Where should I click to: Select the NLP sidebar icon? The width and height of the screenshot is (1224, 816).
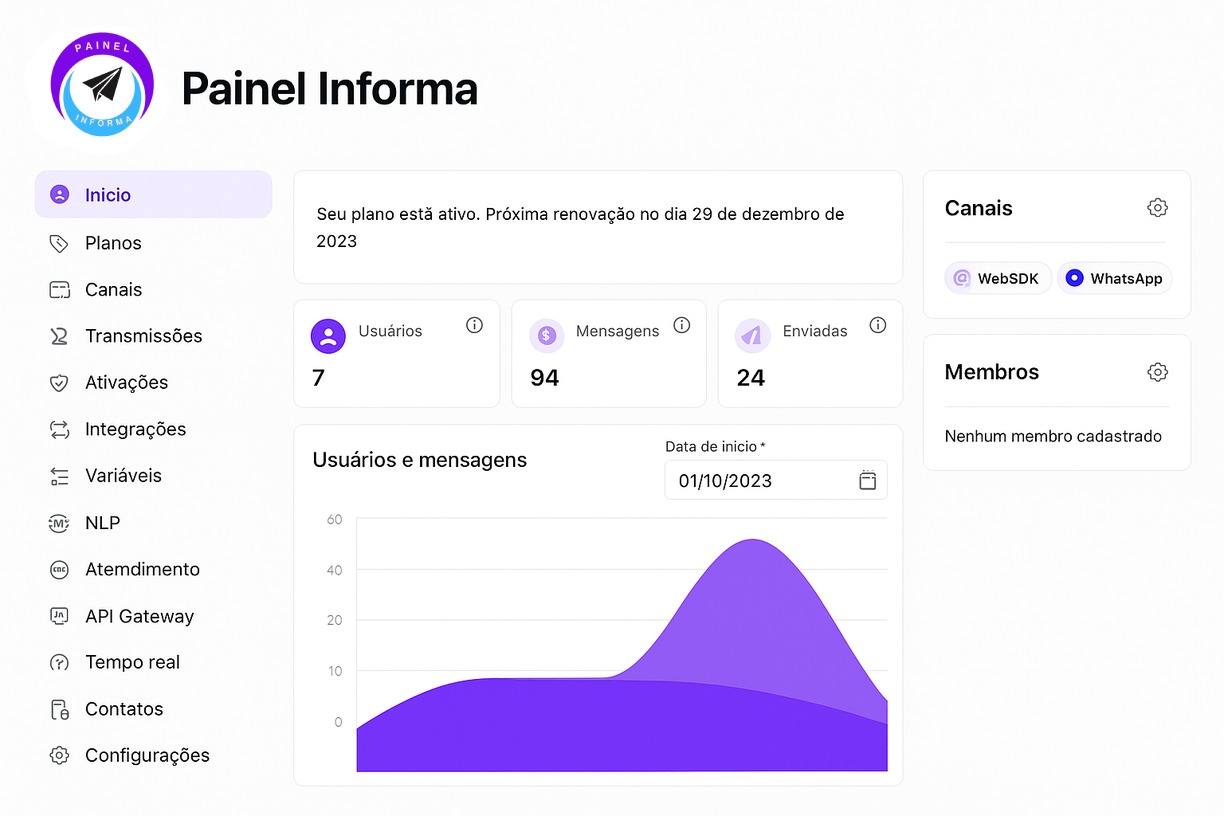coord(59,523)
